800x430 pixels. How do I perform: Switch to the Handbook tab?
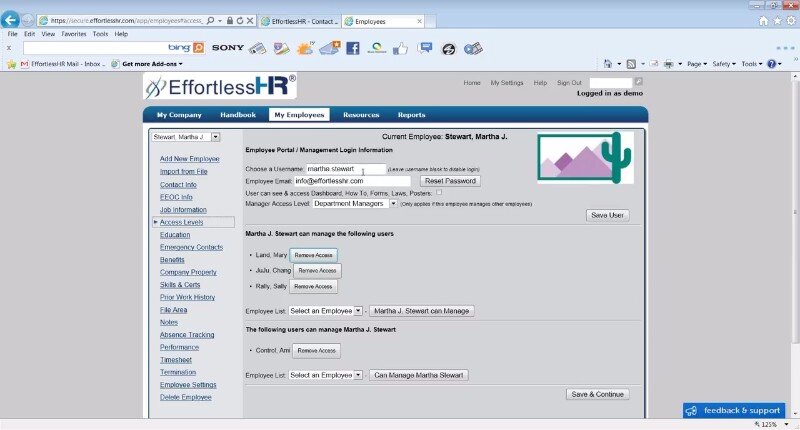pos(238,115)
